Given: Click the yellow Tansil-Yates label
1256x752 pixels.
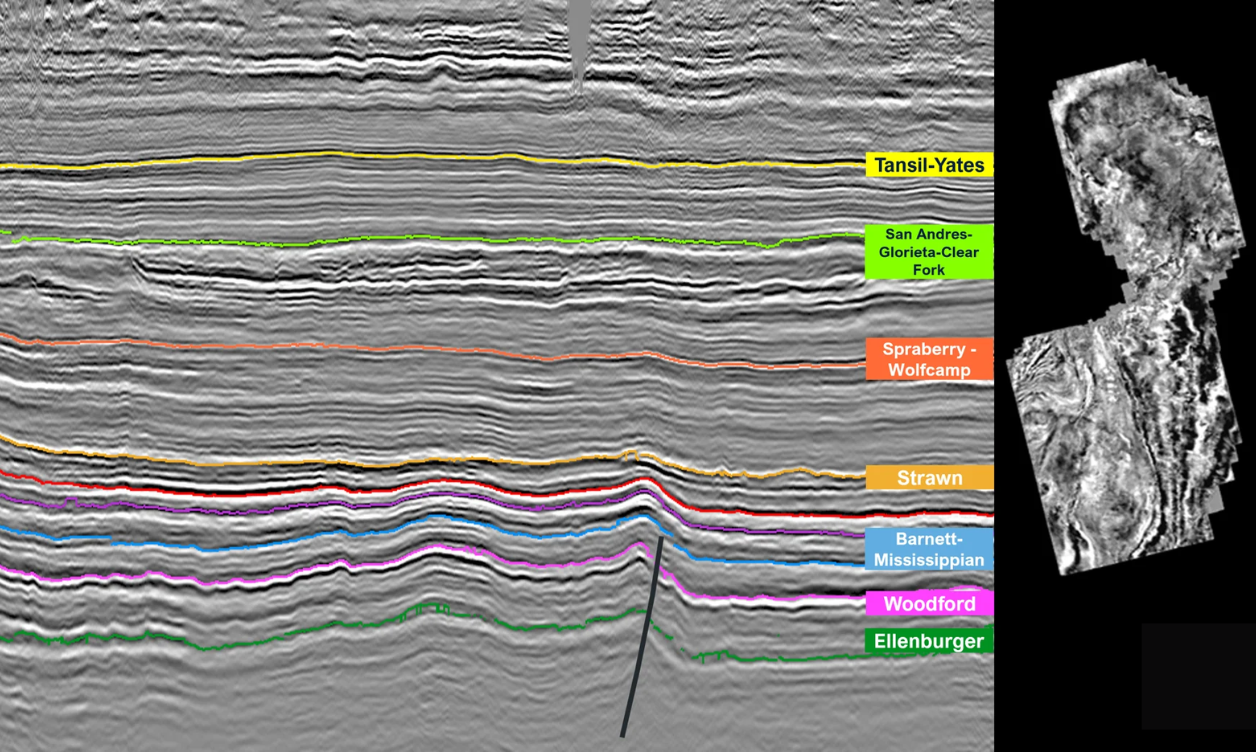Looking at the screenshot, I should [x=929, y=165].
